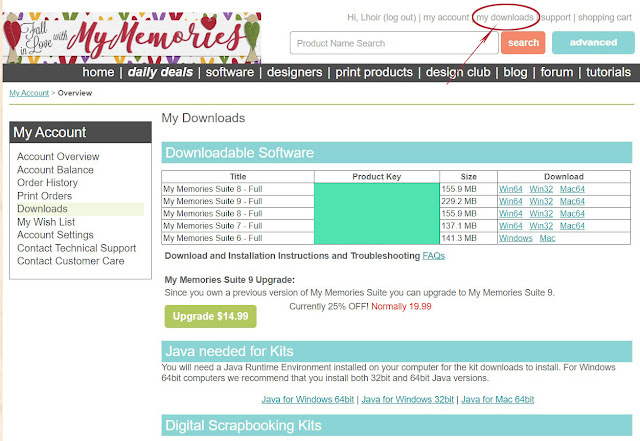Go to home in navigation bar
Screen dimensions: 640x441
[98, 72]
